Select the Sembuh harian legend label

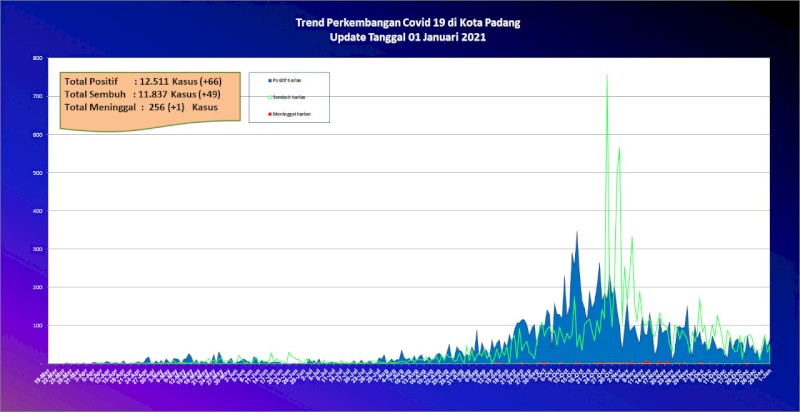click(x=289, y=97)
